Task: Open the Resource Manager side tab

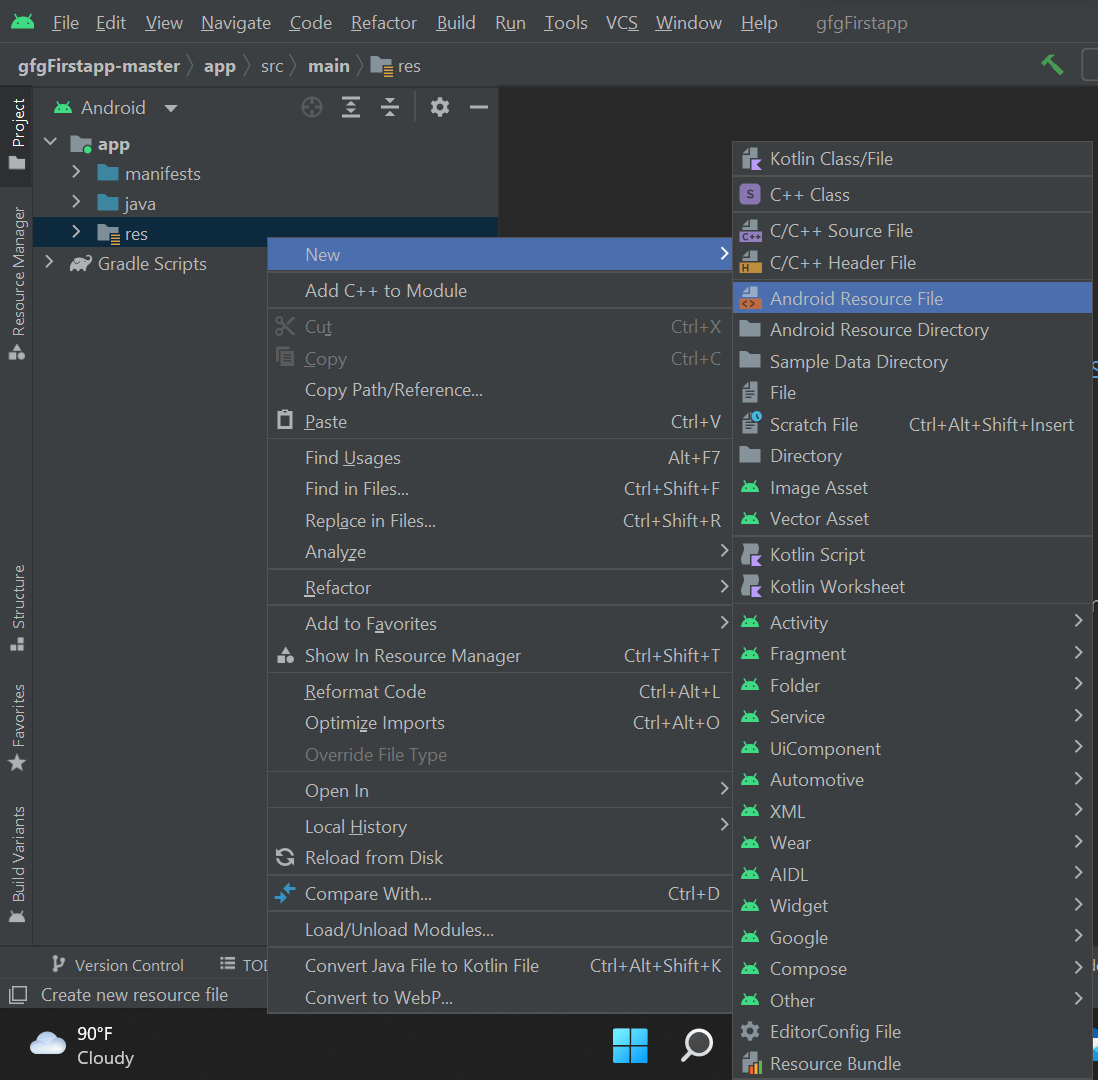Action: (x=17, y=283)
